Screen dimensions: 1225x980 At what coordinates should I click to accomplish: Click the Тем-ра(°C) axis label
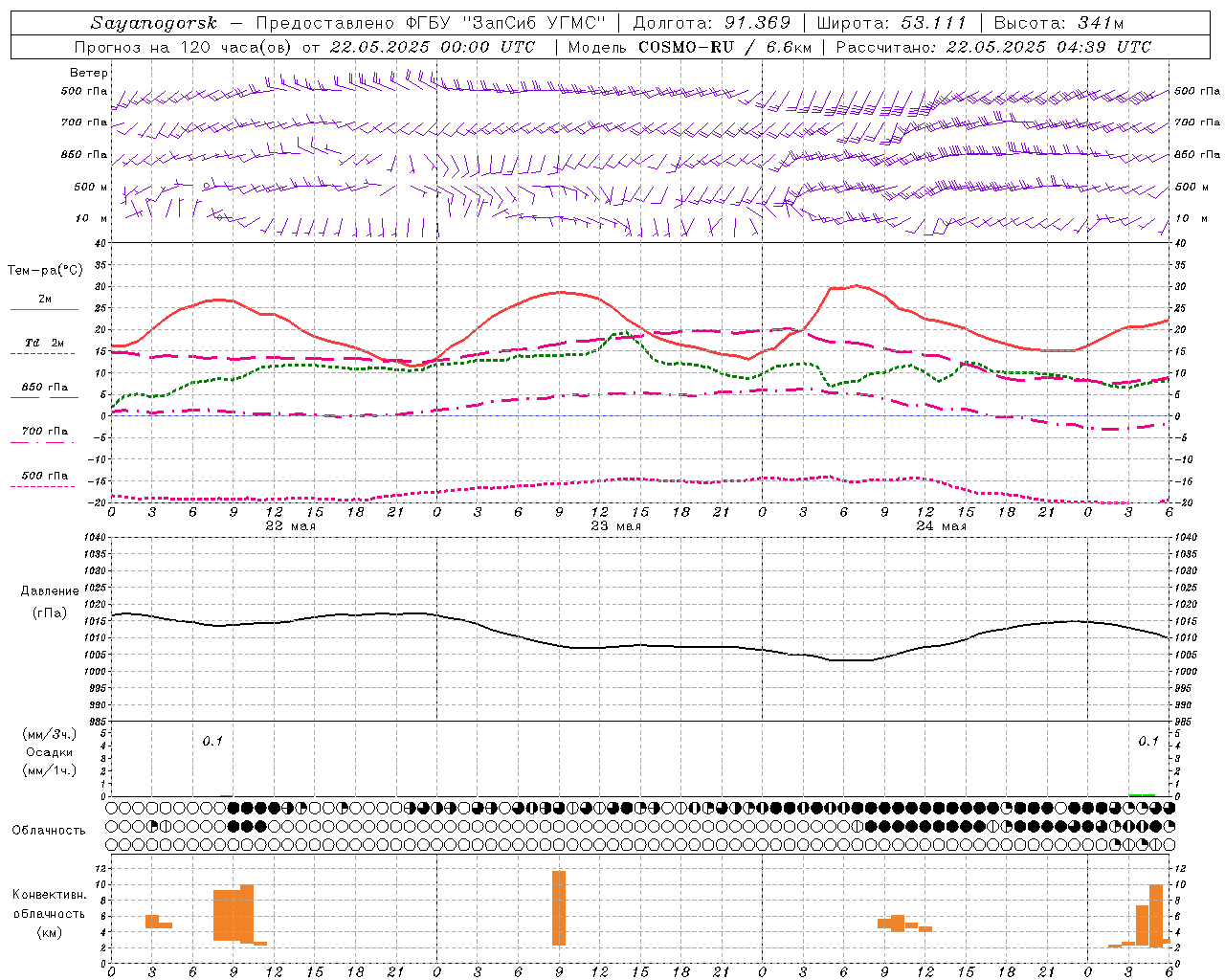click(x=45, y=271)
